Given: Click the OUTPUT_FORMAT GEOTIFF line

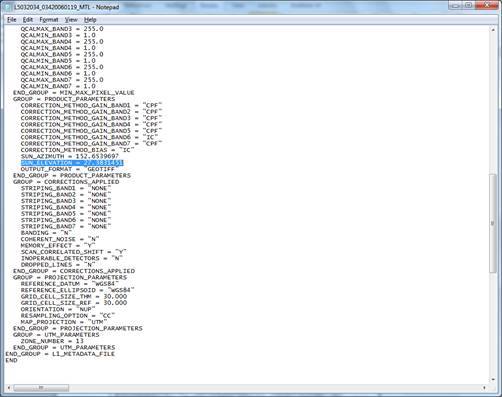Looking at the screenshot, I should pos(67,169).
